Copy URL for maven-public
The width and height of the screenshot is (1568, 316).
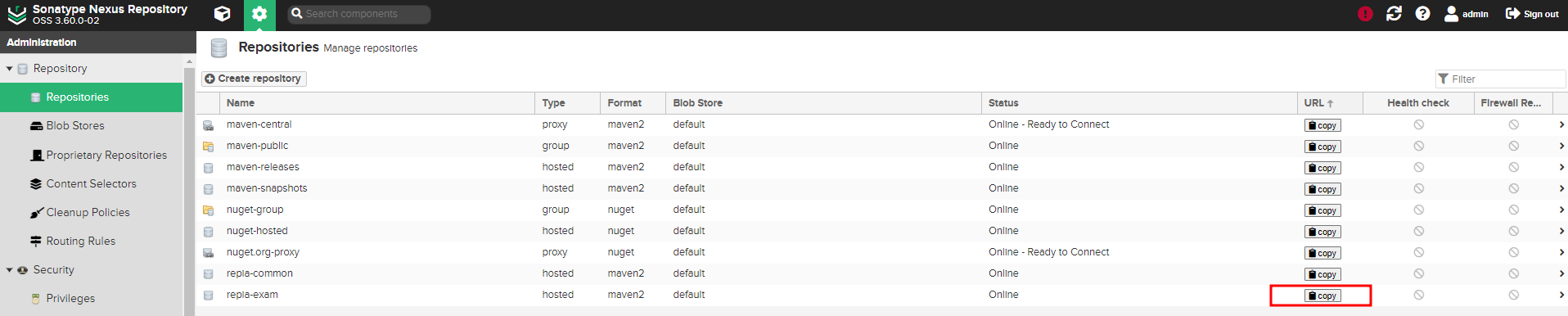[1322, 147]
